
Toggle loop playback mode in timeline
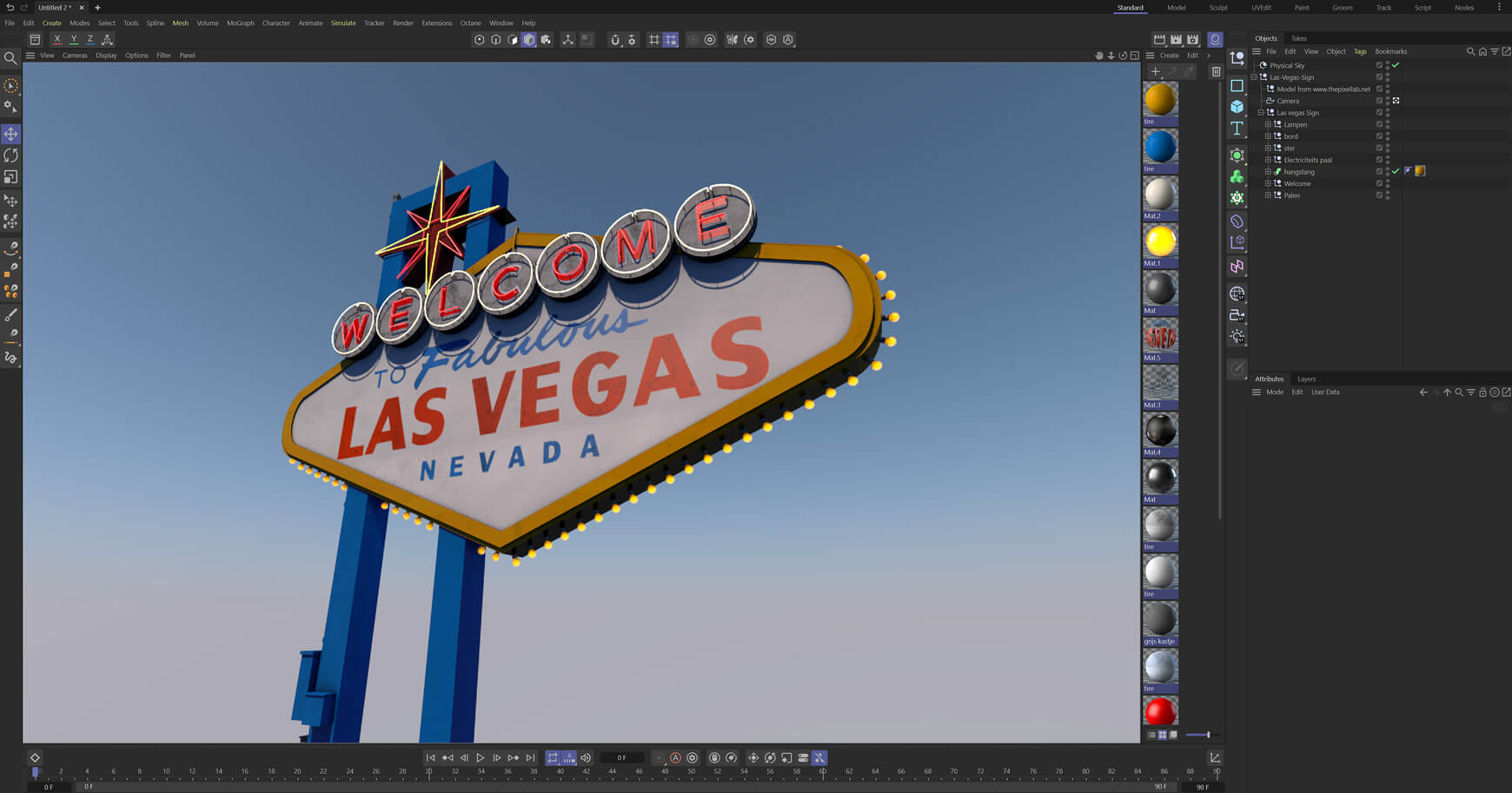tap(553, 757)
